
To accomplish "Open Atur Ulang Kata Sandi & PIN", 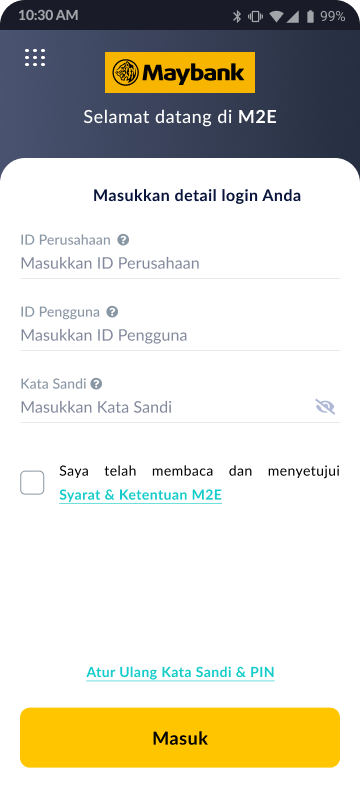I will pyautogui.click(x=181, y=672).
